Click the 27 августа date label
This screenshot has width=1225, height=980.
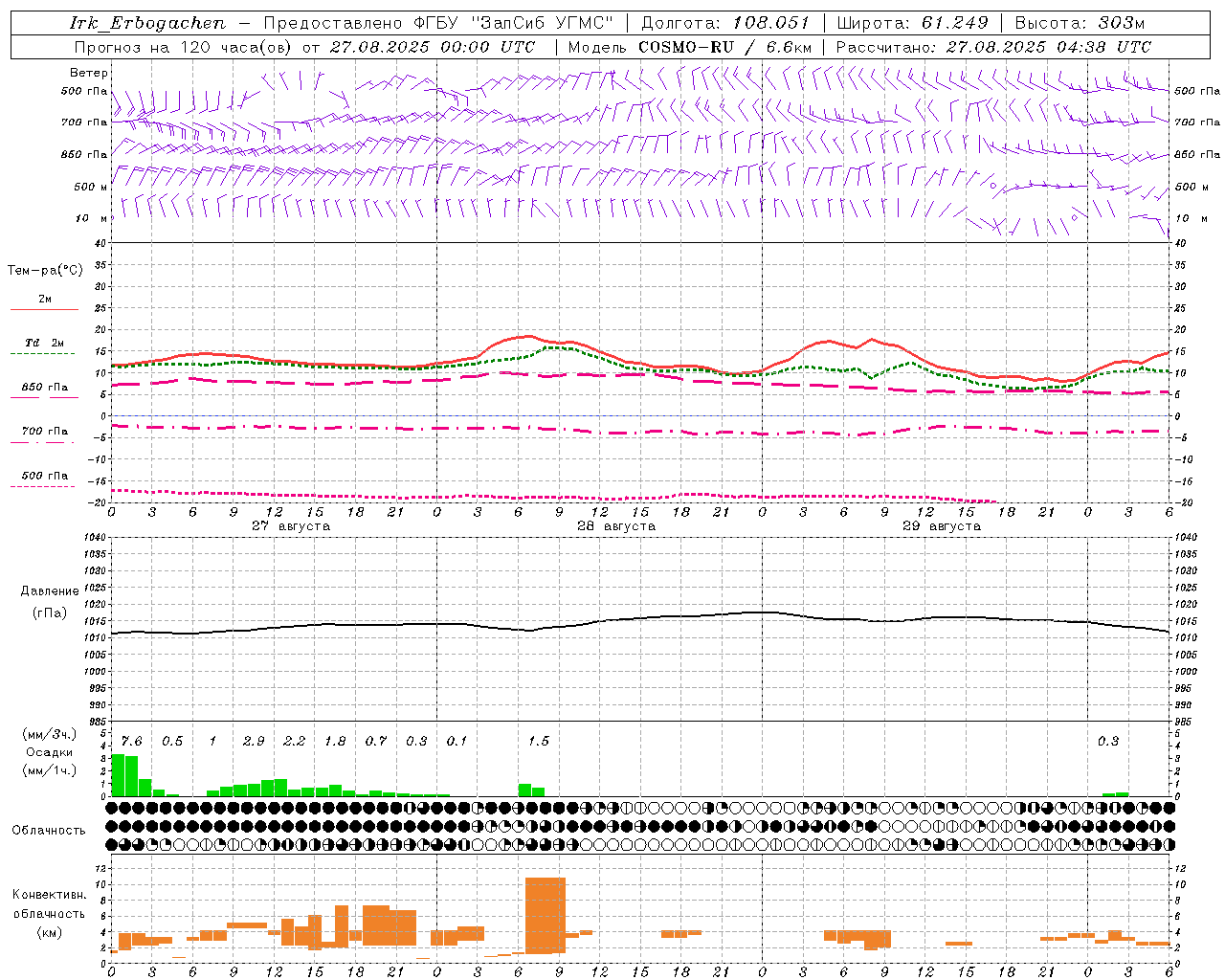[291, 526]
